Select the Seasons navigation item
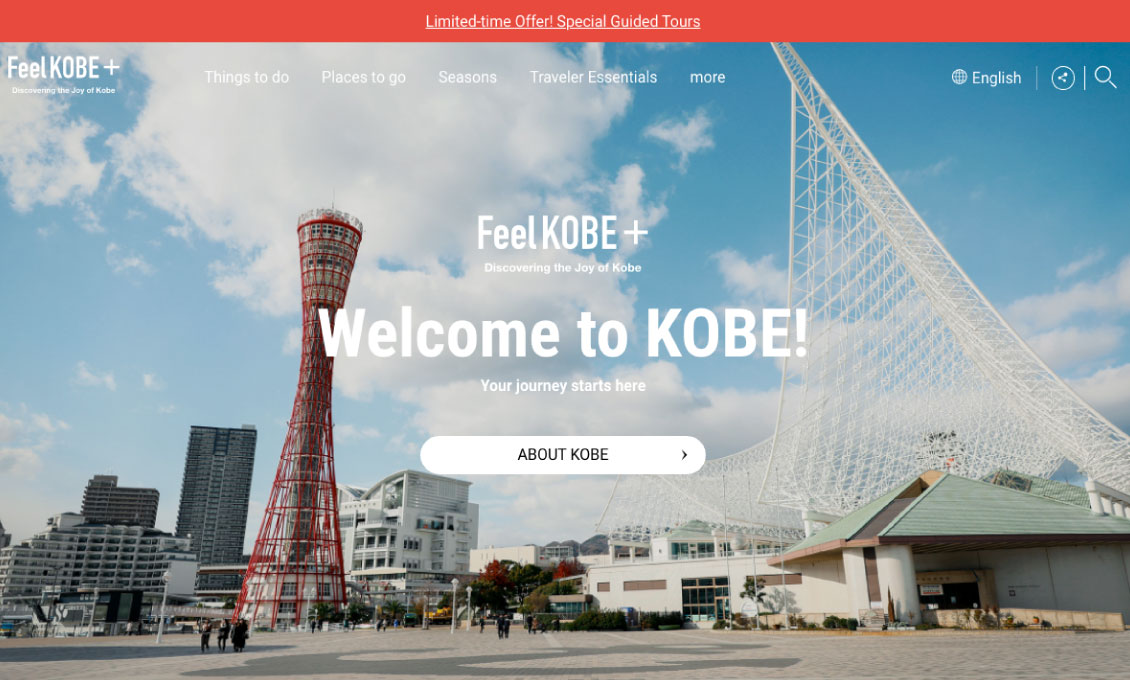This screenshot has height=680, width=1130. coord(467,77)
